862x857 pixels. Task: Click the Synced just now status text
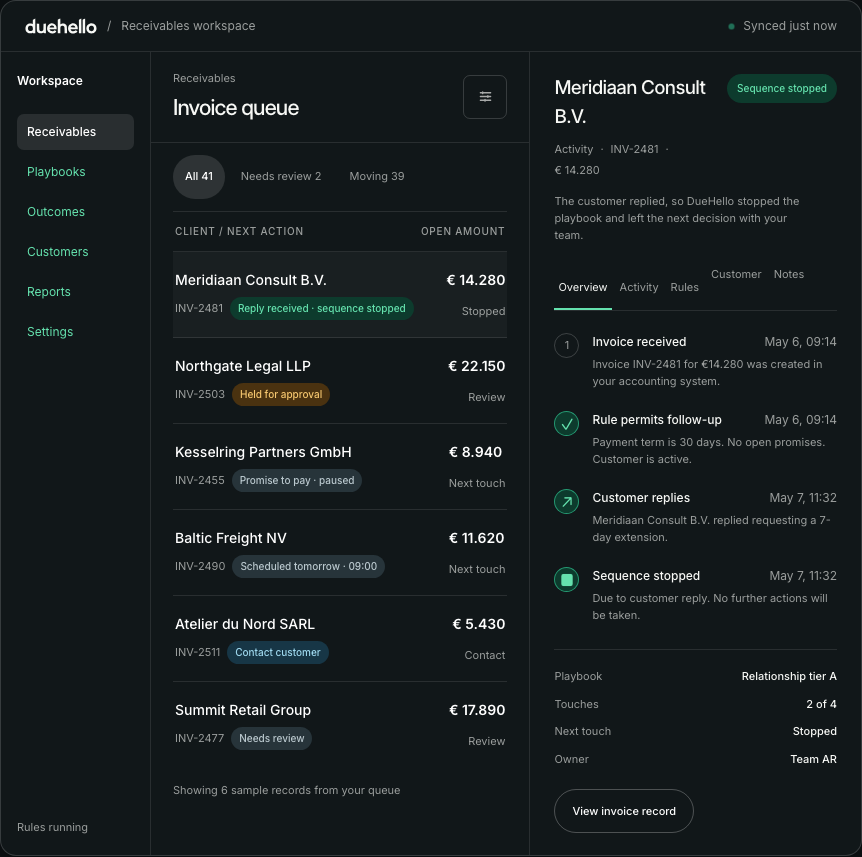click(790, 26)
